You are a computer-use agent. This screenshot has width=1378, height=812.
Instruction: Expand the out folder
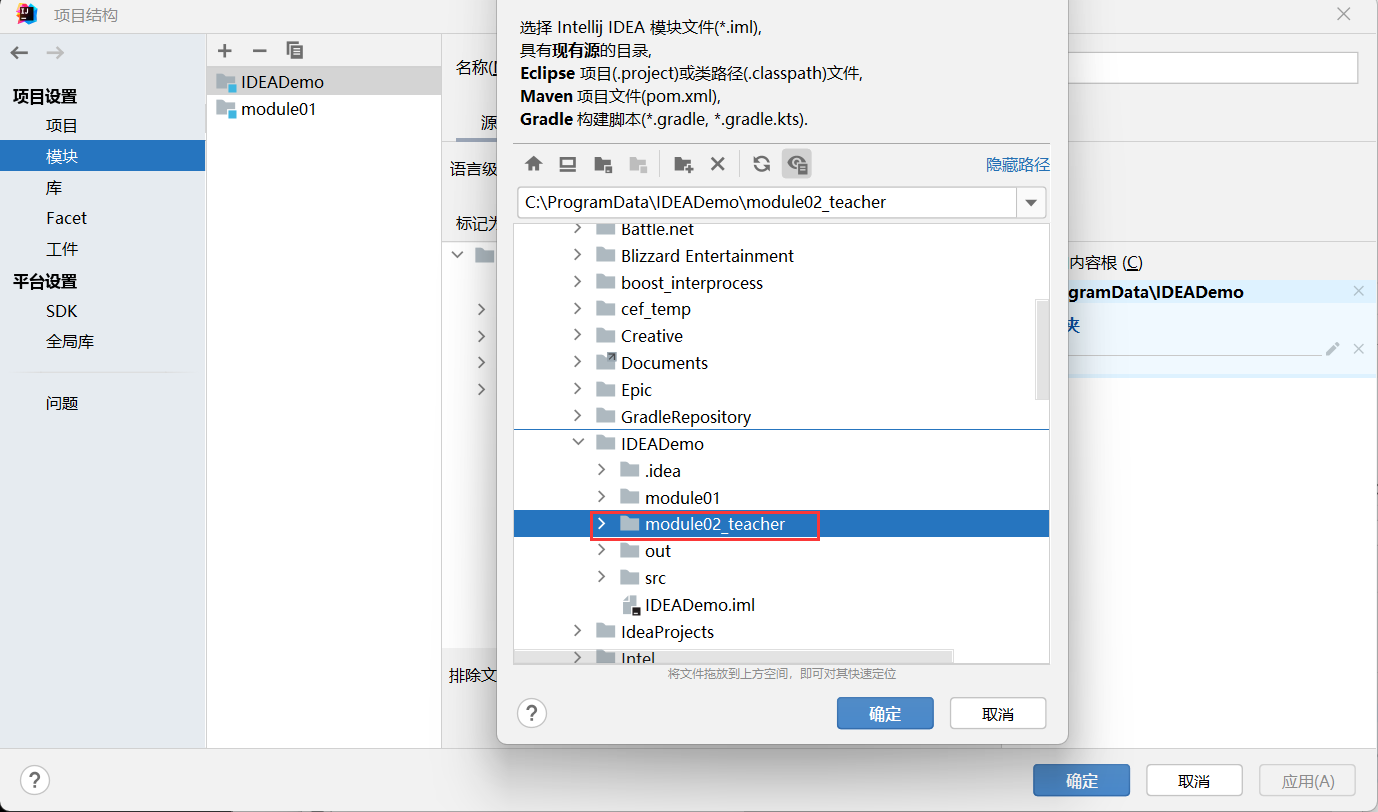point(601,550)
